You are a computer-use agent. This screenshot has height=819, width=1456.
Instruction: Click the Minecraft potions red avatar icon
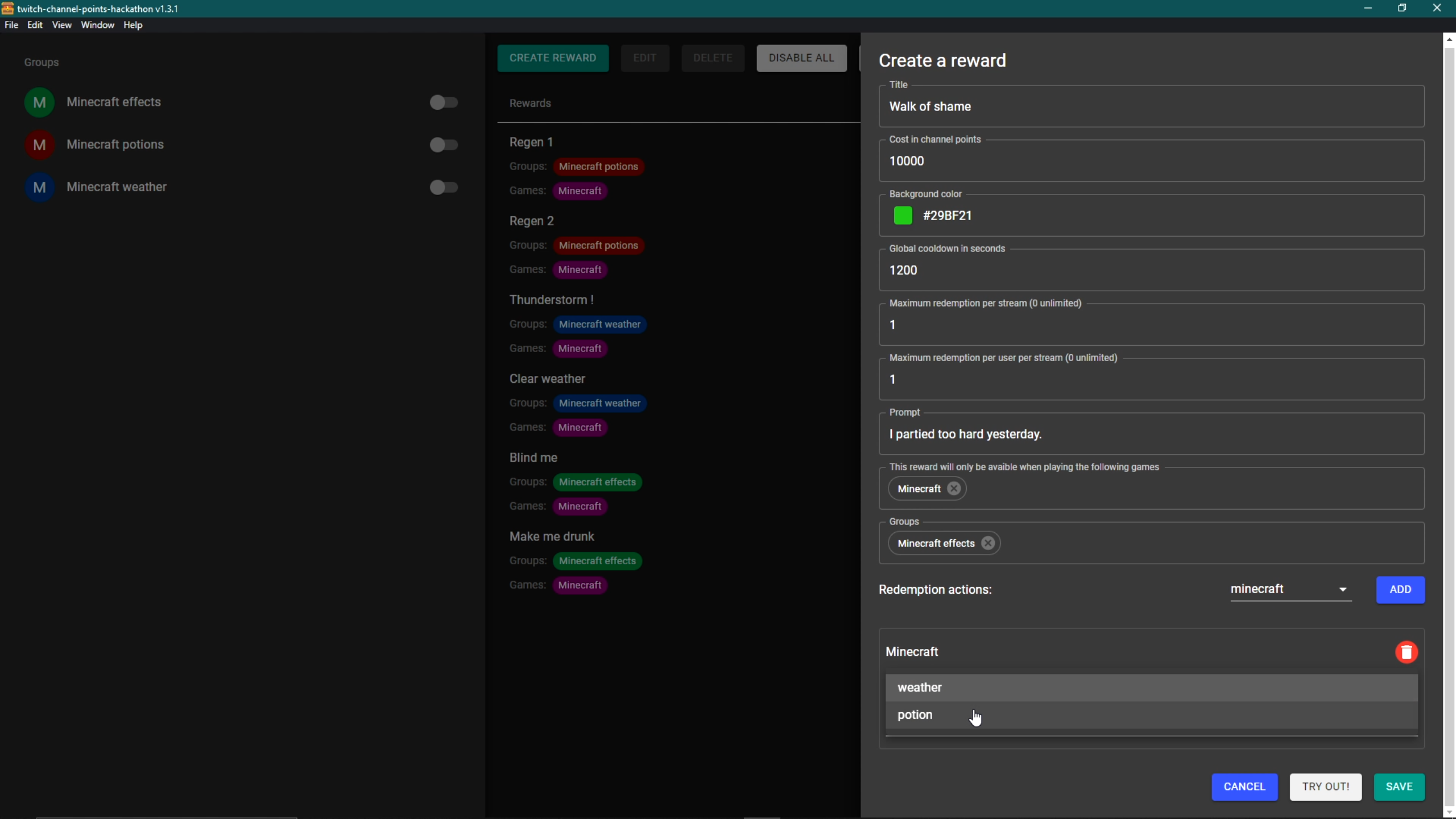point(39,144)
